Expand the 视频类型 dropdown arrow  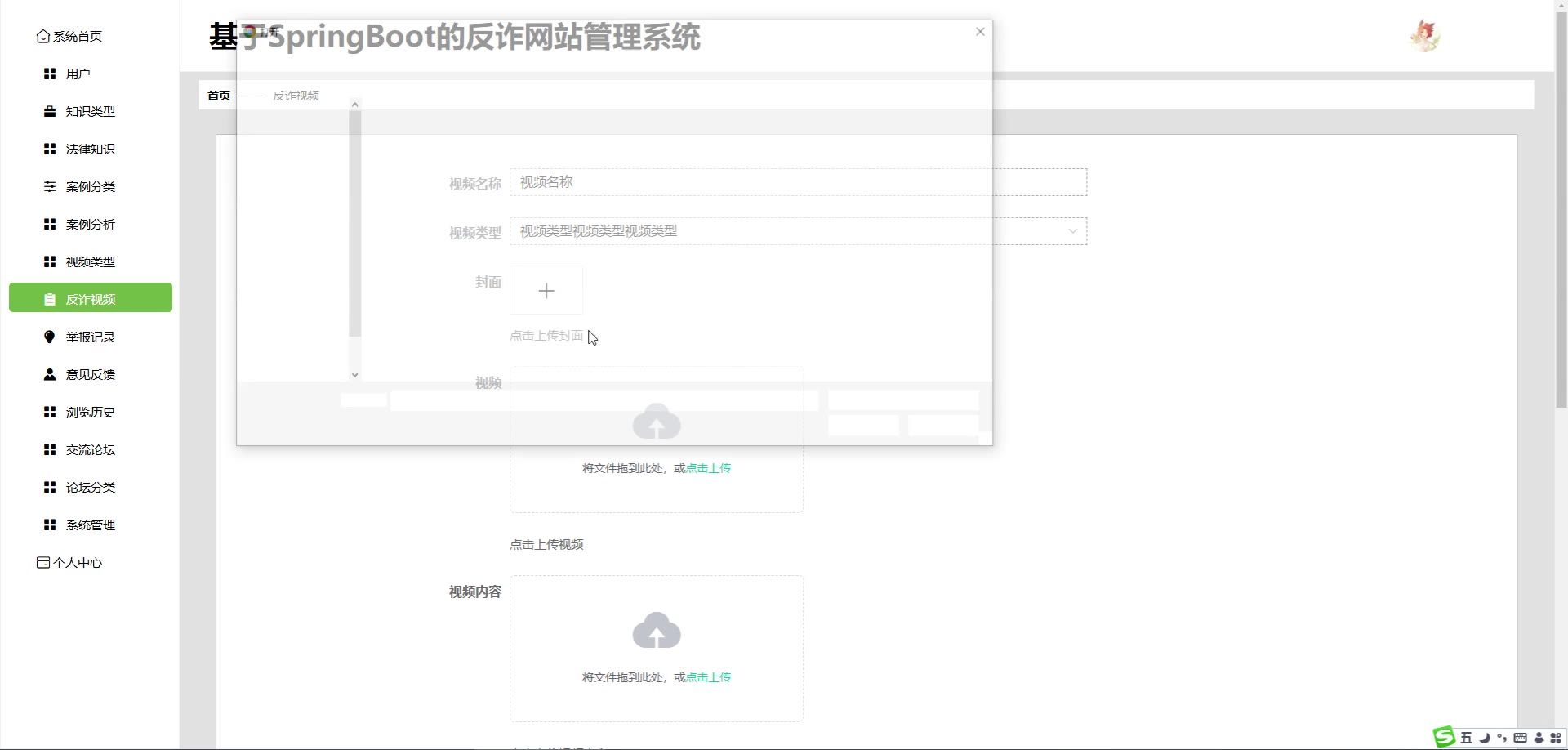pyautogui.click(x=1072, y=231)
